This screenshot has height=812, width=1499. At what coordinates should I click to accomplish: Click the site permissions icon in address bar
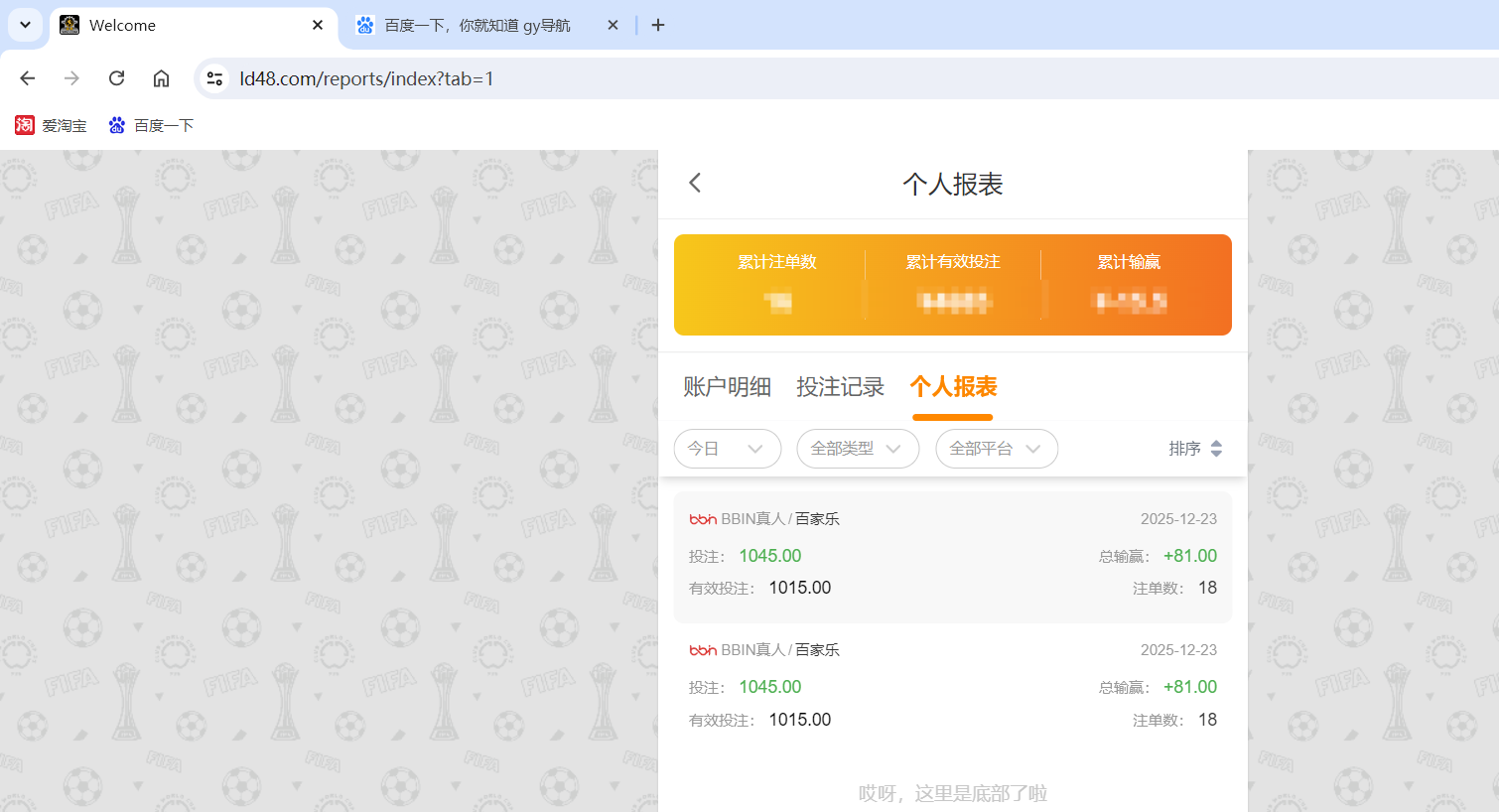[x=214, y=77]
